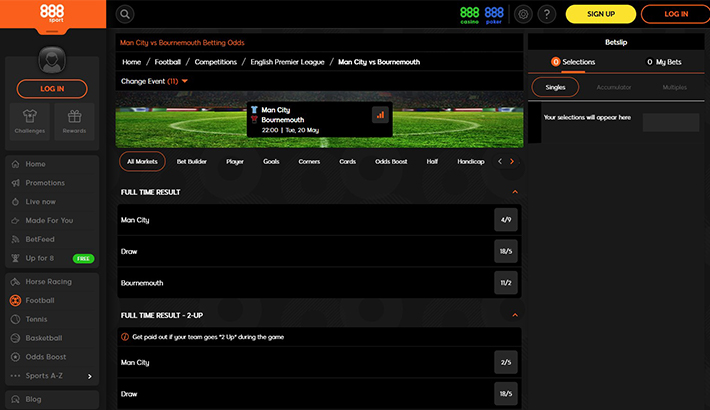Select the Cards markets tab
This screenshot has height=410, width=710.
[x=348, y=162]
